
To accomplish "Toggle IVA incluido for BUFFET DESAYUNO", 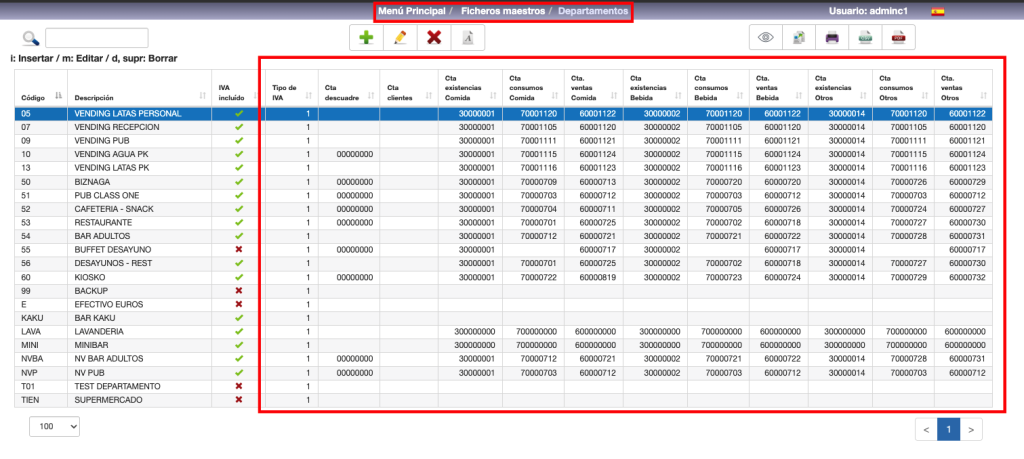I will pyautogui.click(x=238, y=248).
